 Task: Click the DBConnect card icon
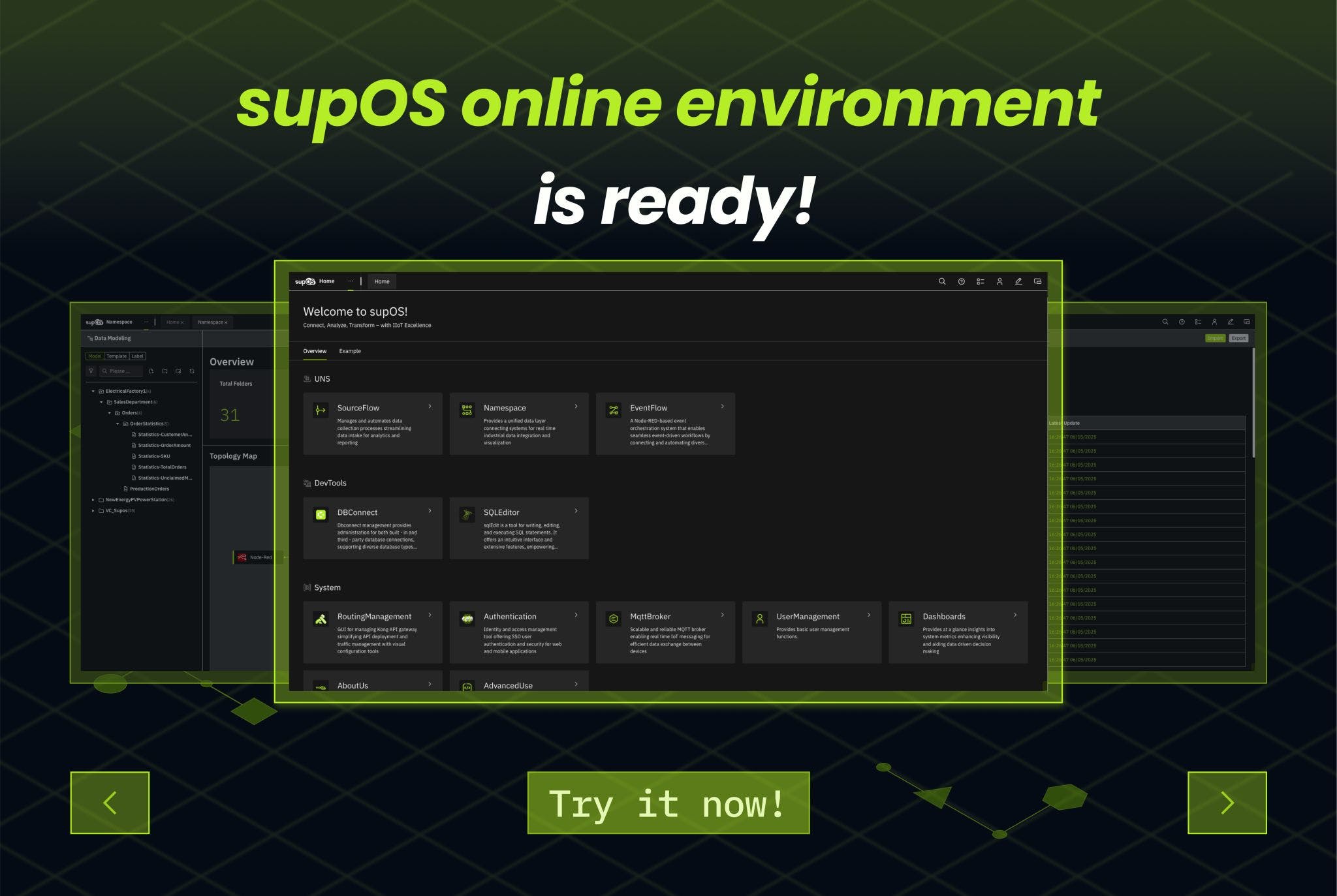point(321,515)
